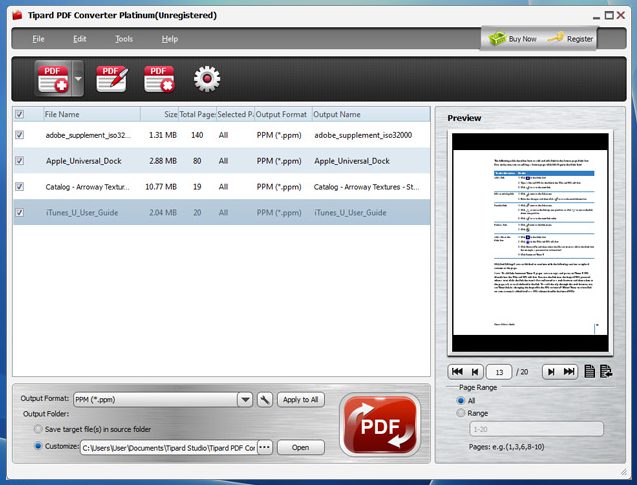Screen dimensions: 637x485
Task: Open the Output Format dropdown arrow
Action: [245, 400]
